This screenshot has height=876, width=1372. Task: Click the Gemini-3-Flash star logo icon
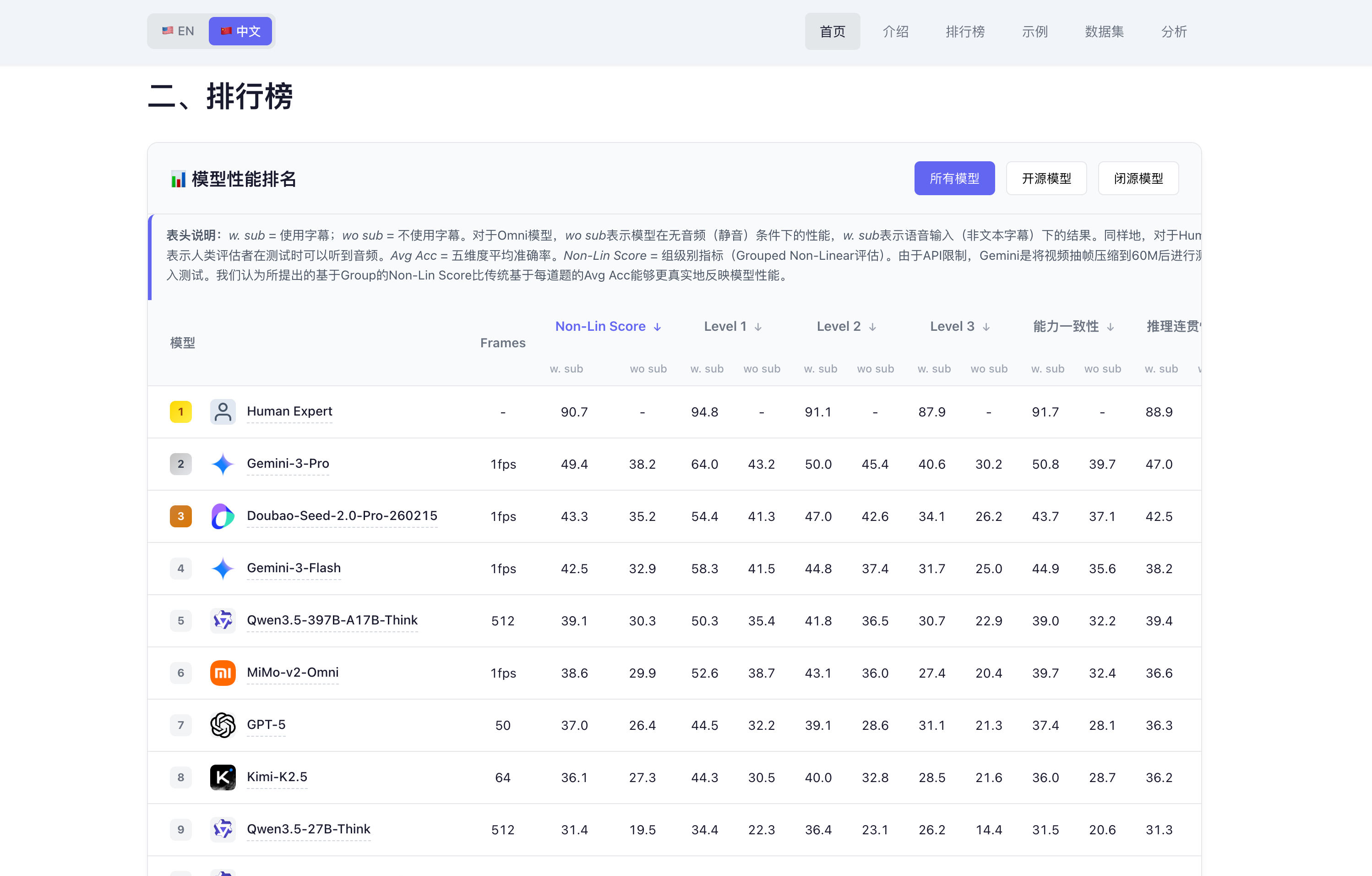click(222, 568)
